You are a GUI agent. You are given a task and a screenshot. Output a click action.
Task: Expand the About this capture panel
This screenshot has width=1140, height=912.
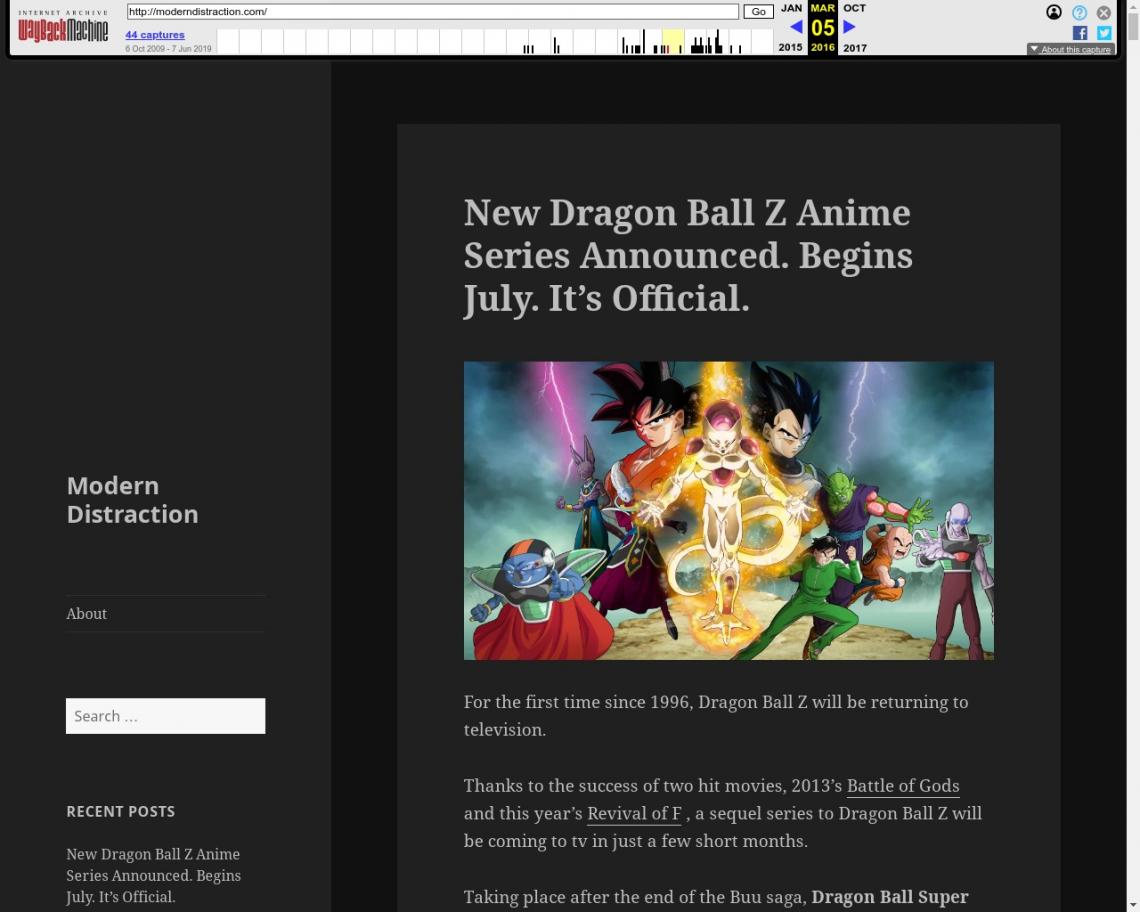(x=1070, y=49)
